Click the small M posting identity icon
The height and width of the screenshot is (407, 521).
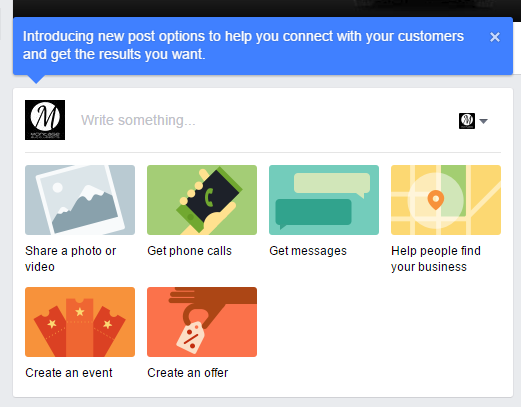coord(467,121)
